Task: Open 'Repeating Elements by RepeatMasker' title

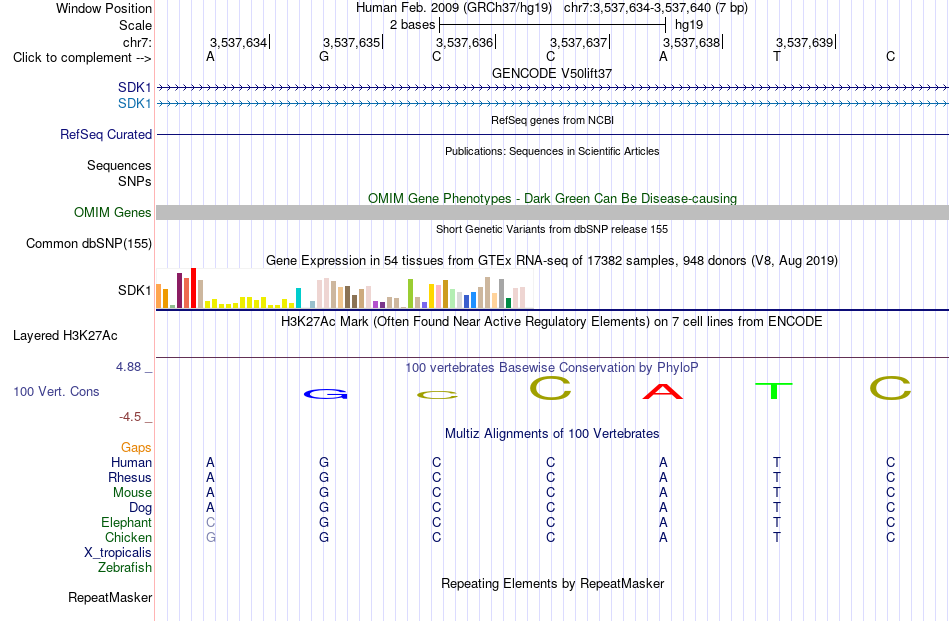Action: pyautogui.click(x=553, y=583)
